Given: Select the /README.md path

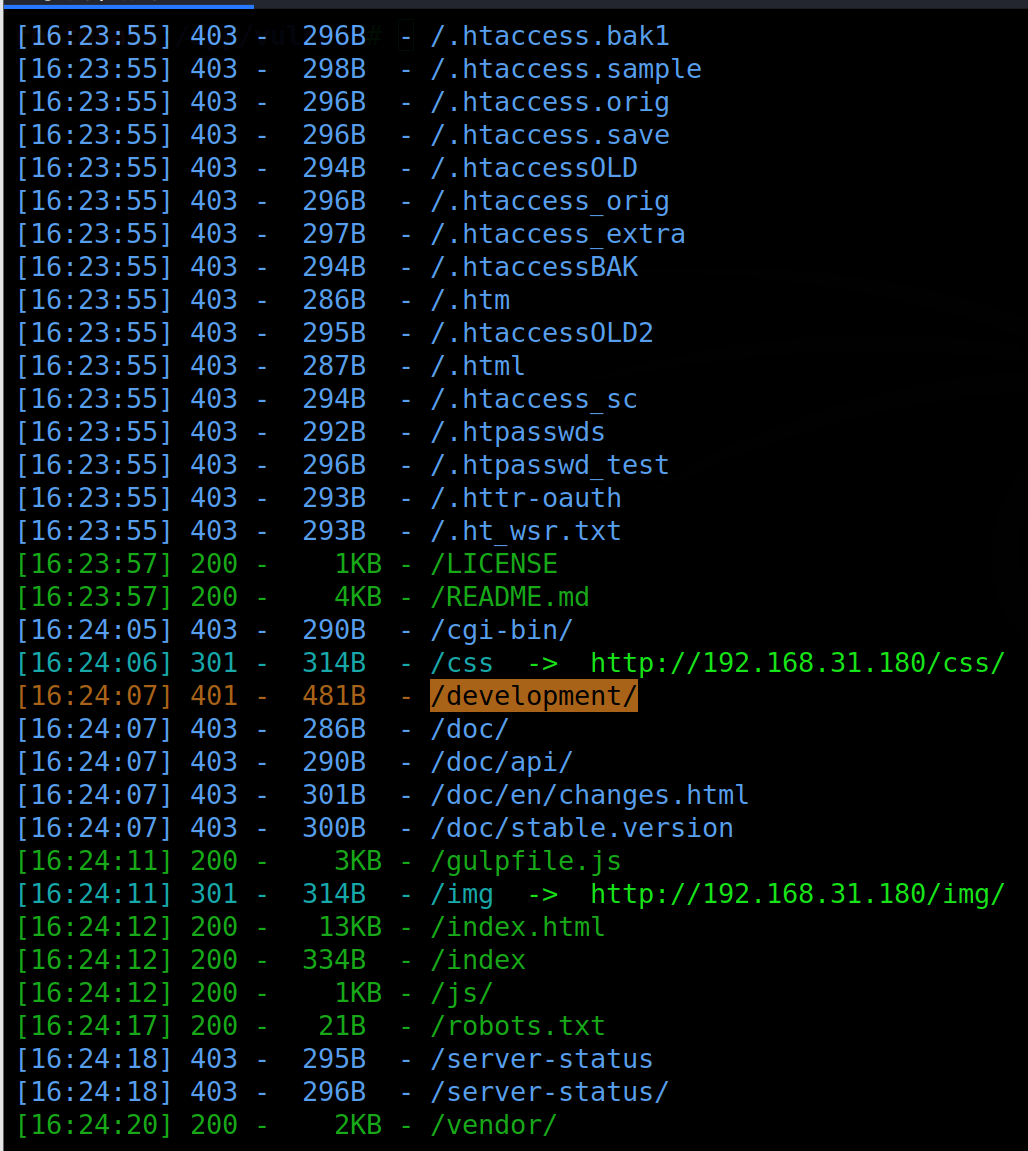Looking at the screenshot, I should [510, 598].
